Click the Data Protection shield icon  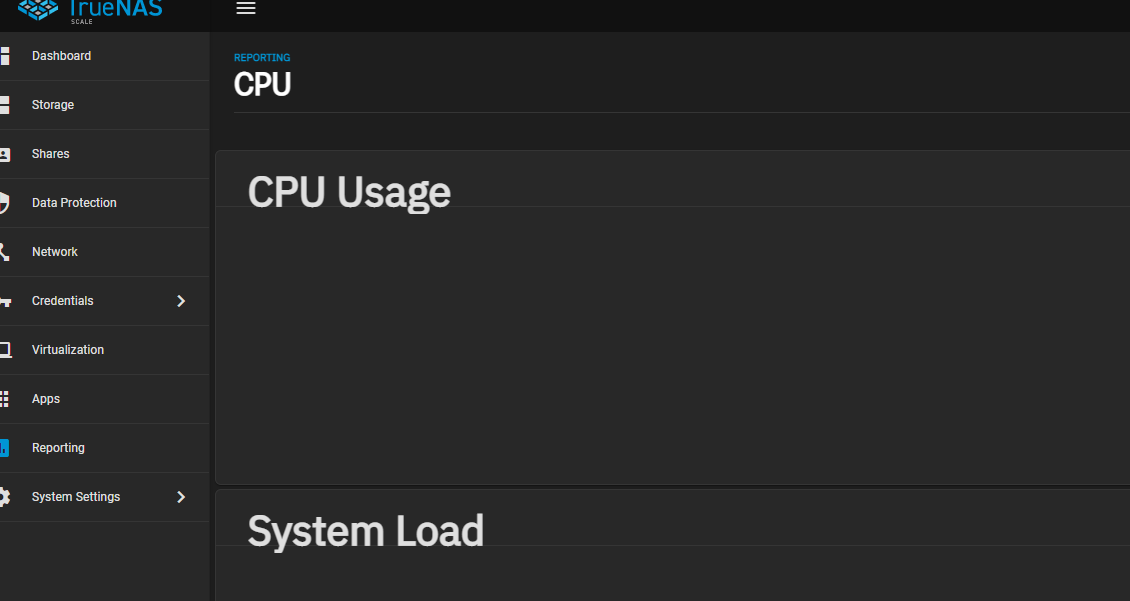4,202
